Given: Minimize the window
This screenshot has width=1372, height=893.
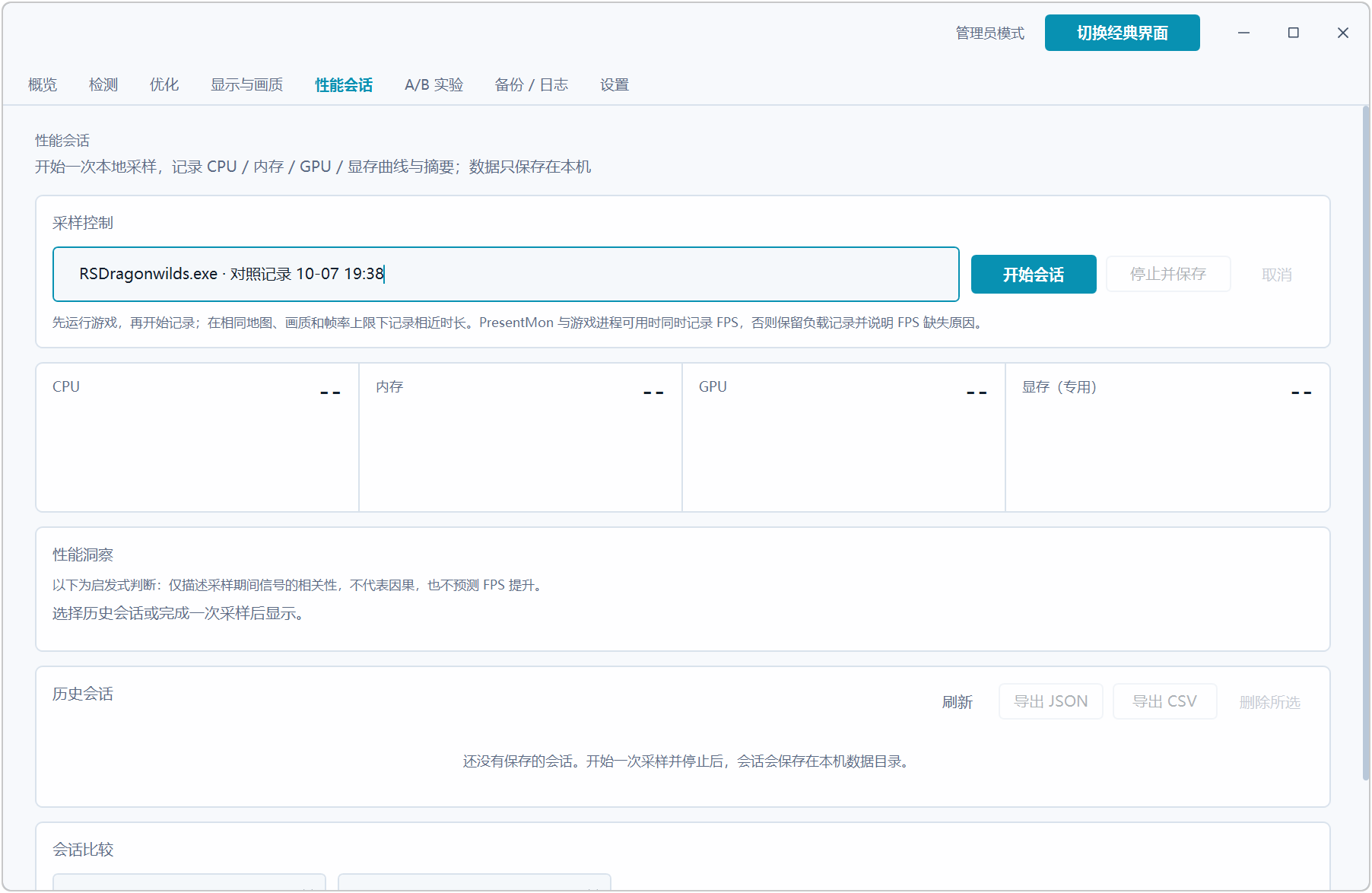Looking at the screenshot, I should [x=1244, y=33].
